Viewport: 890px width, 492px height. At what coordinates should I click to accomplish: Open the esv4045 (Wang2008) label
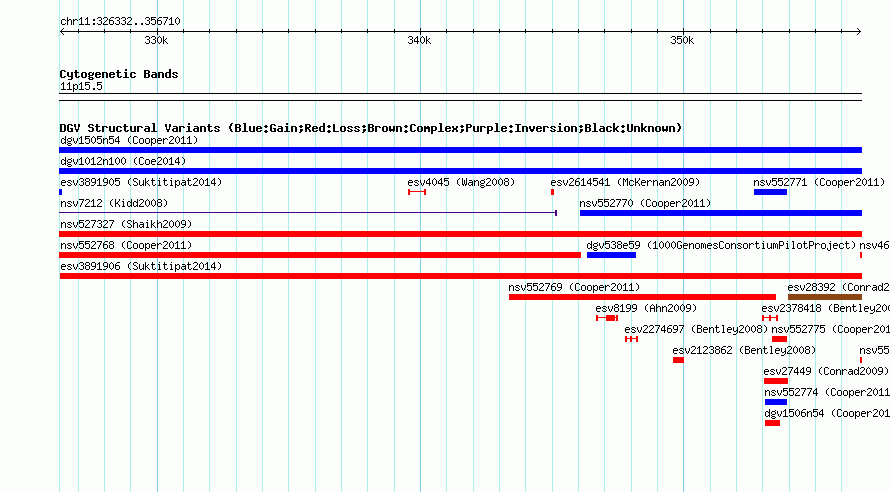tap(461, 182)
